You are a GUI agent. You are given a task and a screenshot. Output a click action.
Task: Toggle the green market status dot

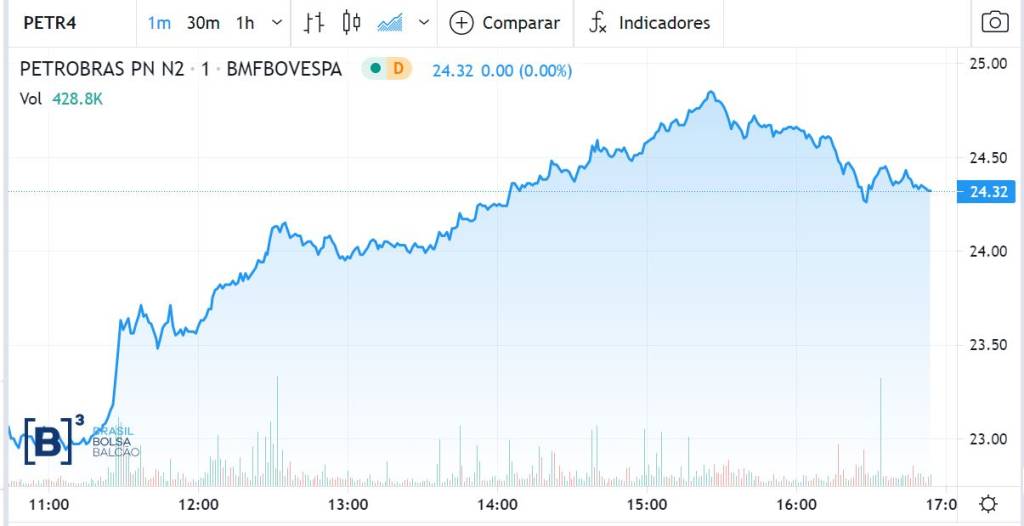point(375,69)
